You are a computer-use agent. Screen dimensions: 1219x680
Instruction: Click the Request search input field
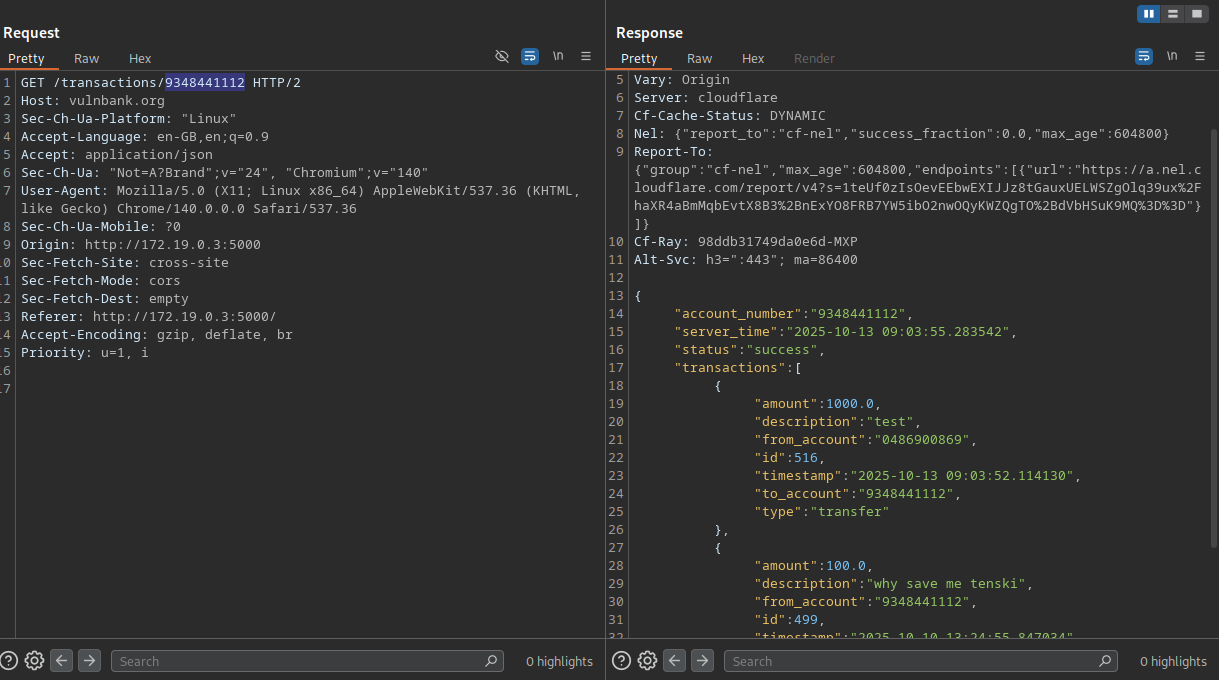300,661
